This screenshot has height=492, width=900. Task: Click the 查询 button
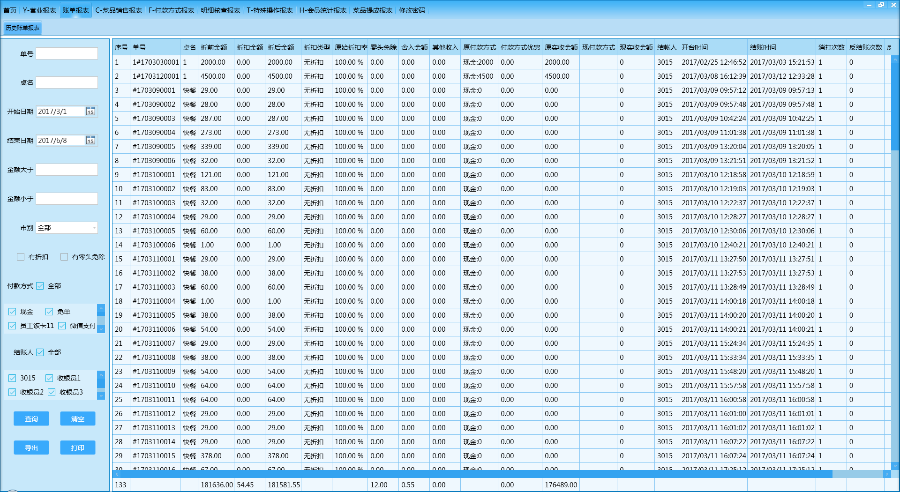point(32,418)
